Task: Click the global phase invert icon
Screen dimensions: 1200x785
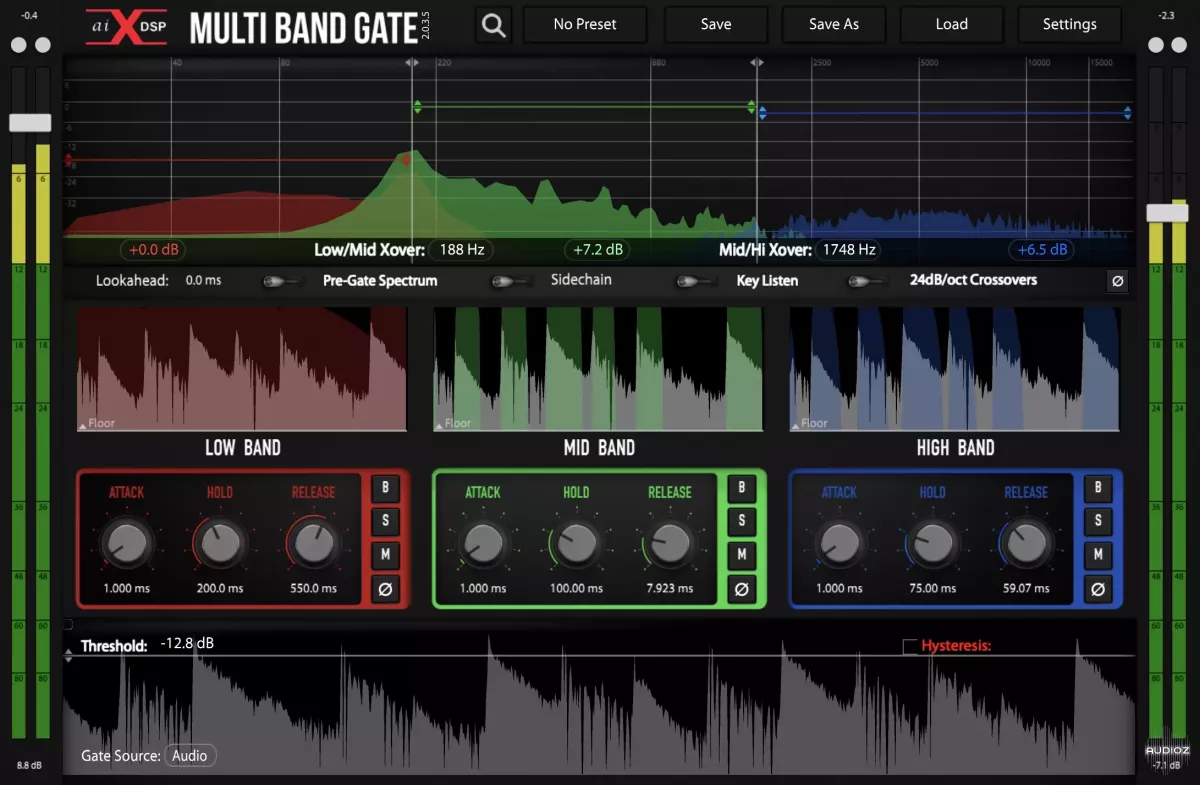Action: pos(1118,281)
